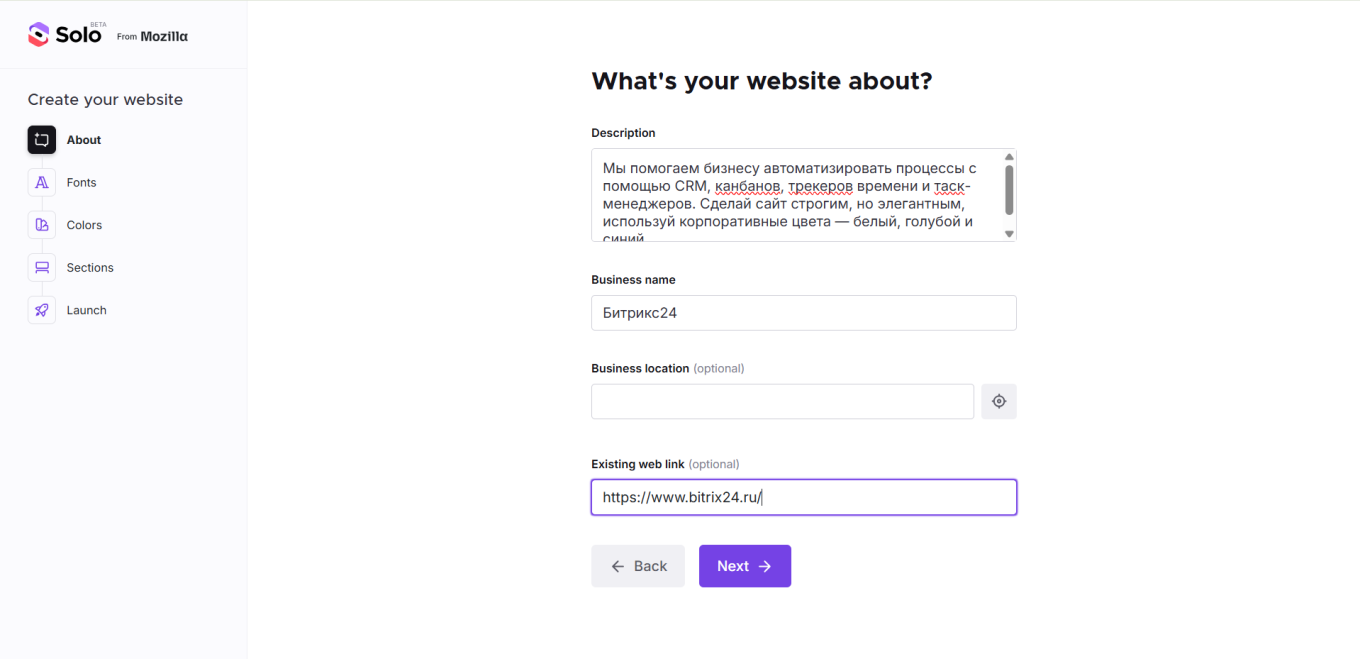Go to the Fonts step label
This screenshot has height=659, width=1360.
(x=82, y=183)
